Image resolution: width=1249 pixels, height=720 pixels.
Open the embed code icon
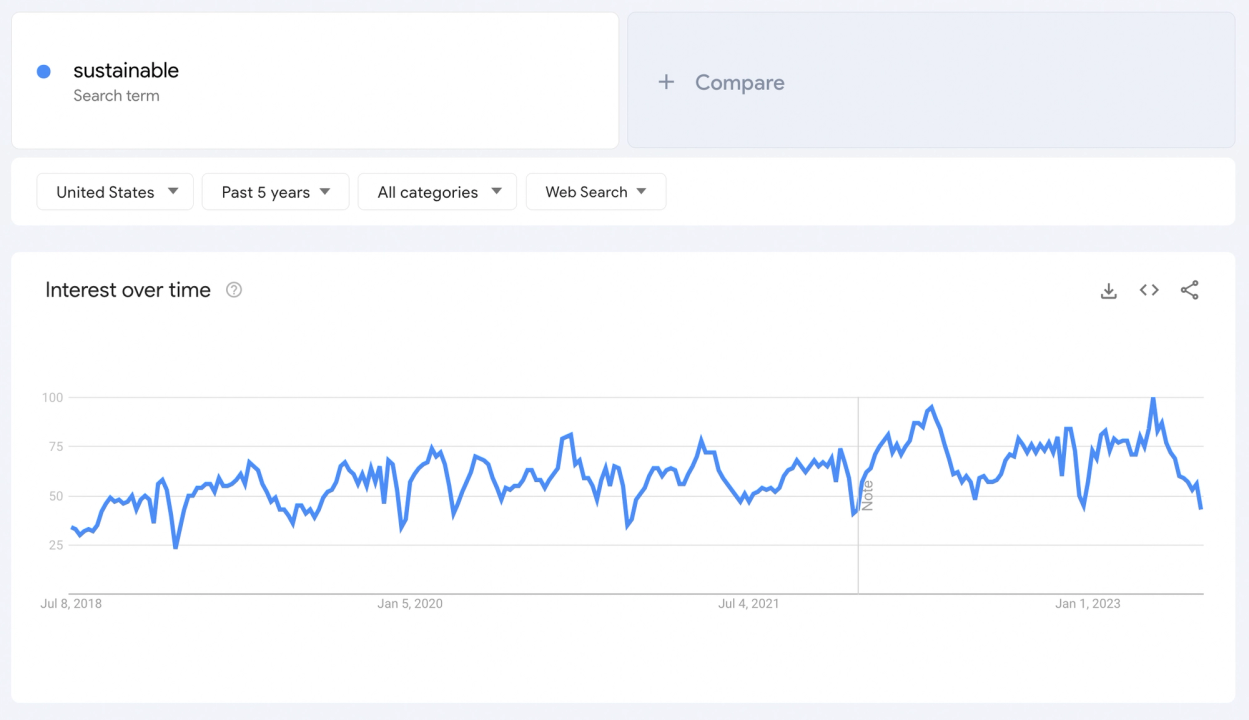click(x=1149, y=291)
